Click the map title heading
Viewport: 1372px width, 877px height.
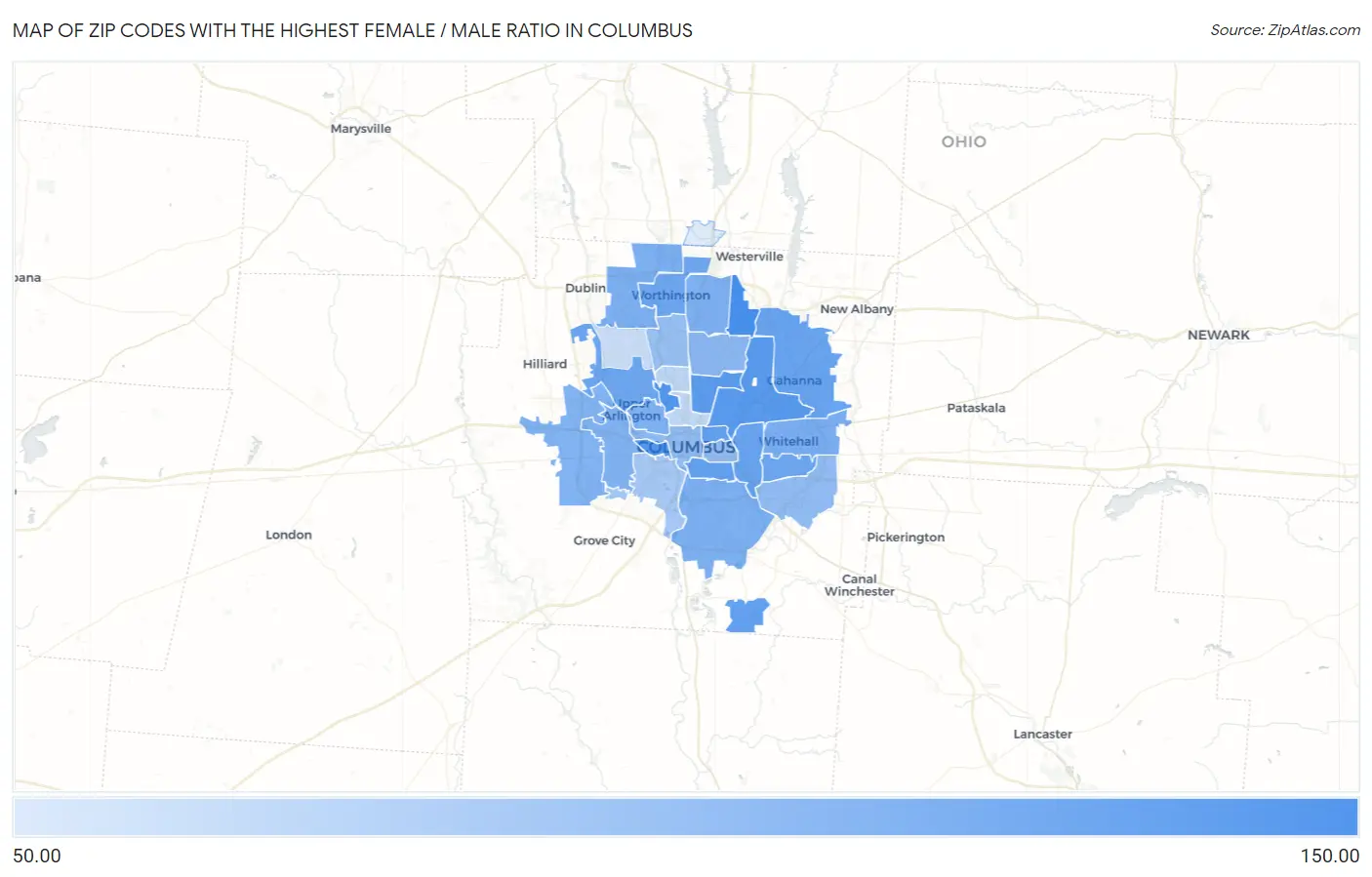[x=352, y=30]
